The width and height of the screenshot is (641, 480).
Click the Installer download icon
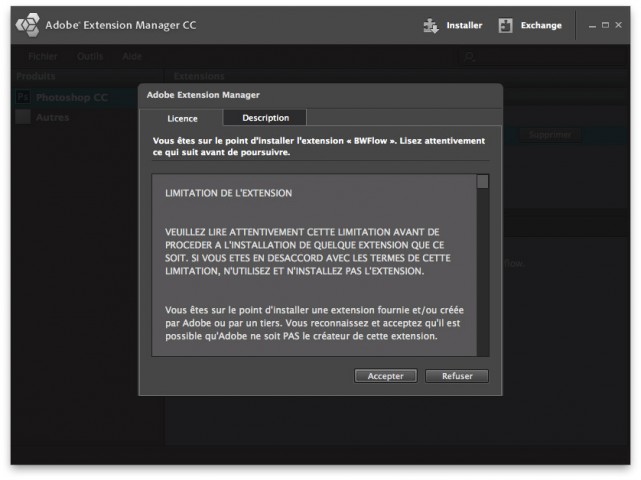click(431, 25)
